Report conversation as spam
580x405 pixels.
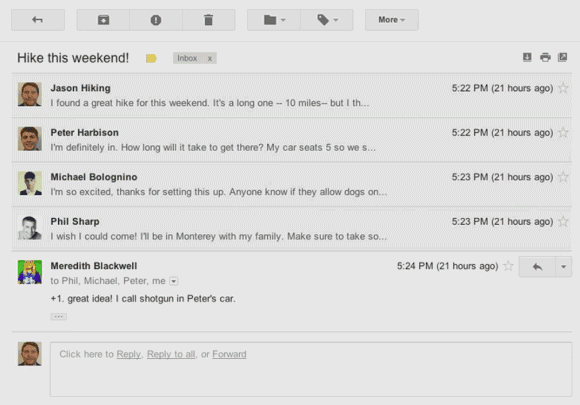pyautogui.click(x=156, y=20)
